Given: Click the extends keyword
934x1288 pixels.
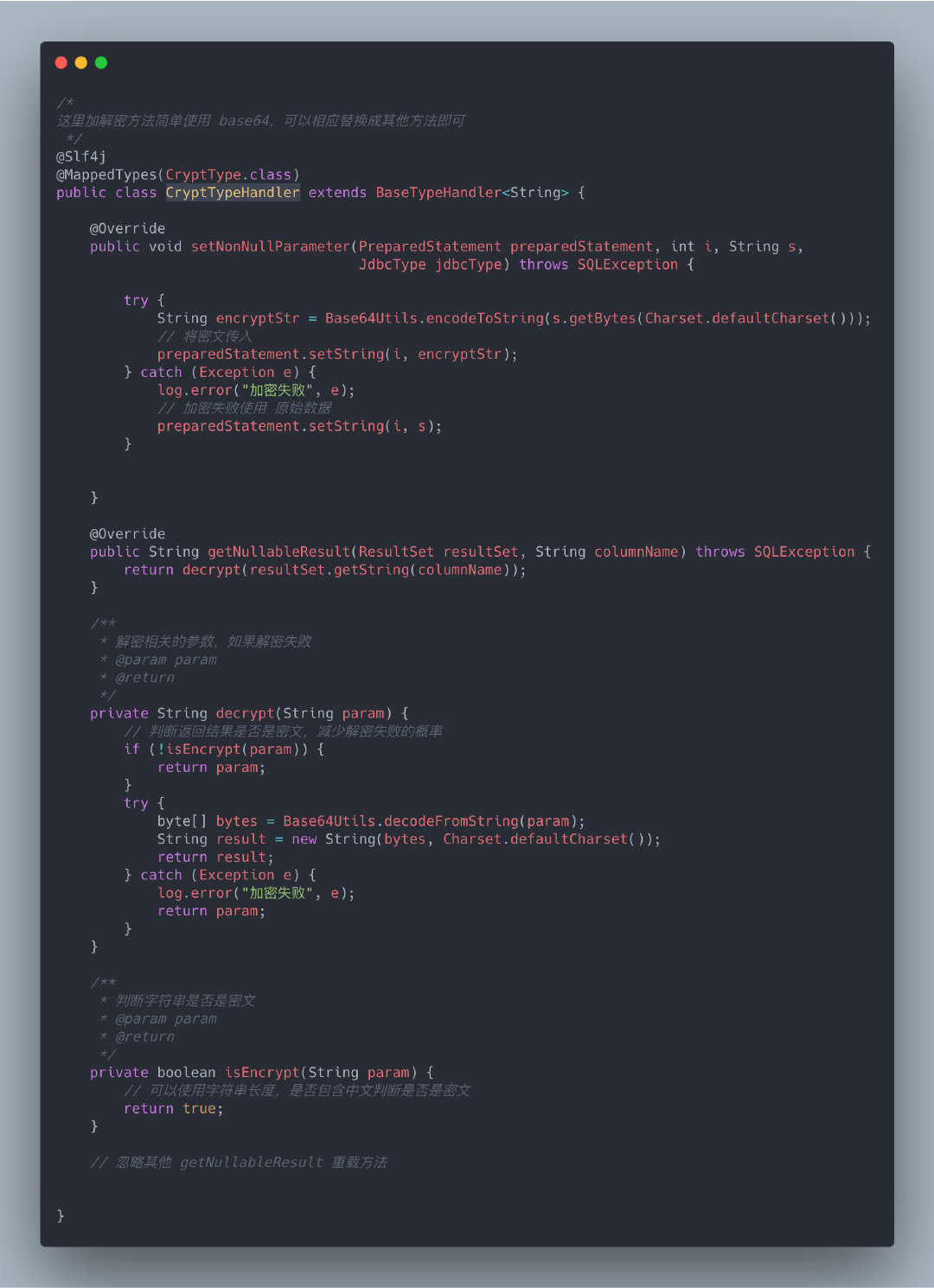Looking at the screenshot, I should click(x=337, y=192).
